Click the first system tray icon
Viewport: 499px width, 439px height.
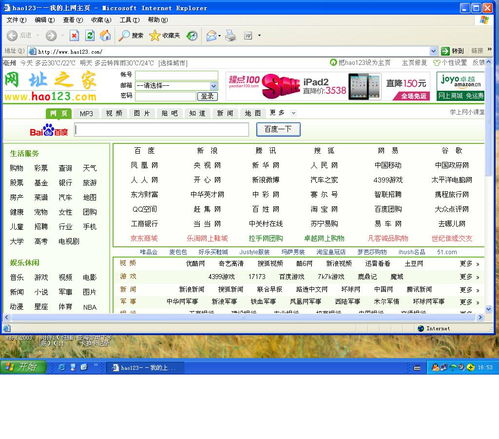(x=435, y=367)
